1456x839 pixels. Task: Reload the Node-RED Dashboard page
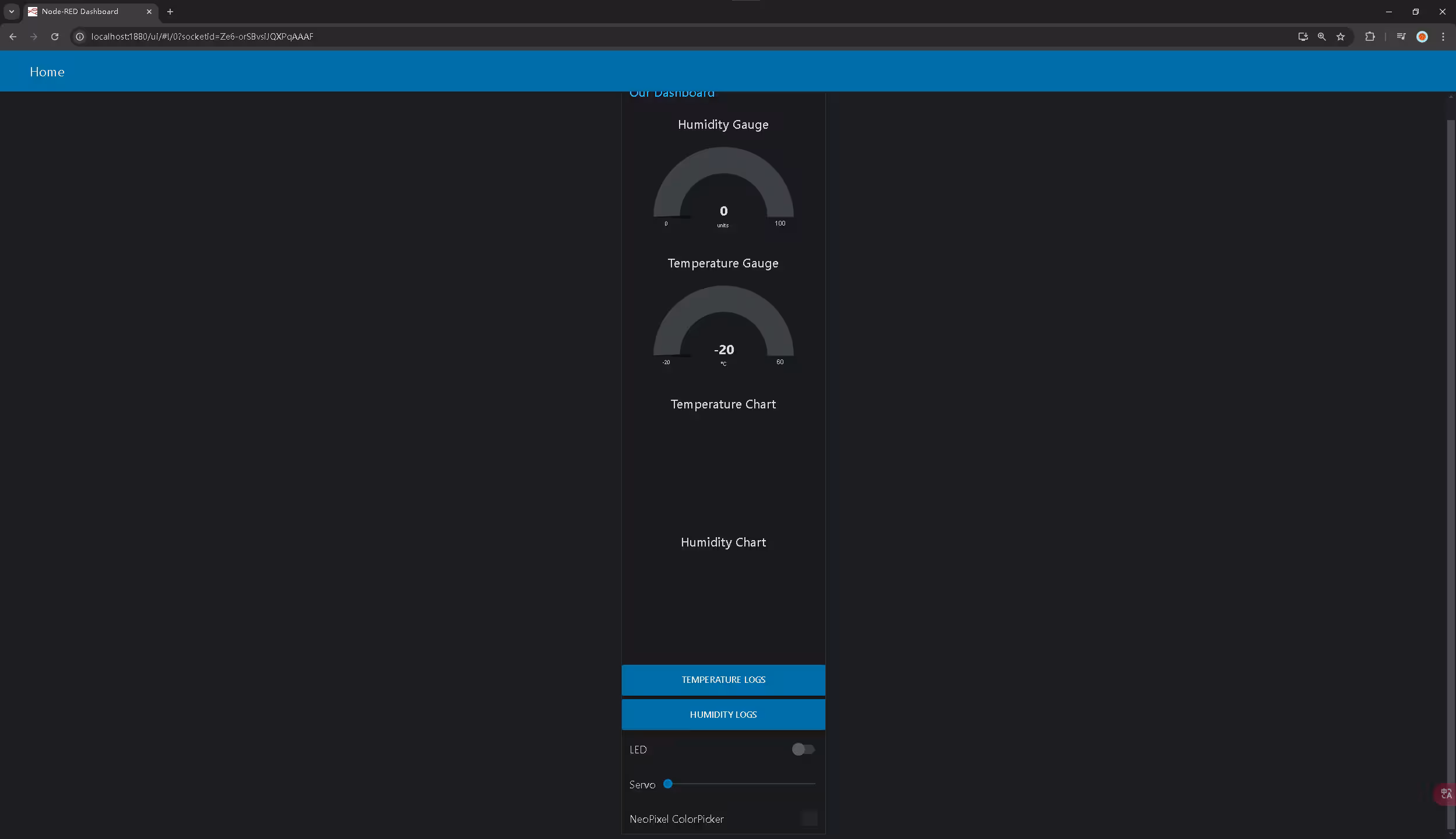[55, 37]
